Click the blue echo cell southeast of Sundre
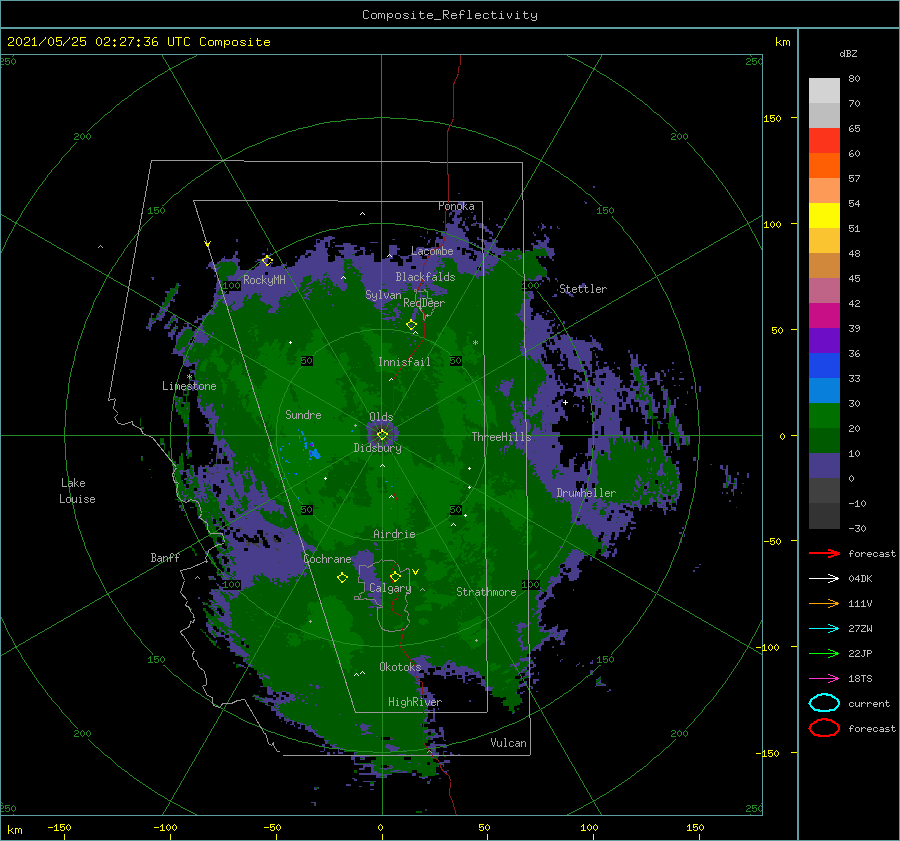The height and width of the screenshot is (841, 900). 315,453
